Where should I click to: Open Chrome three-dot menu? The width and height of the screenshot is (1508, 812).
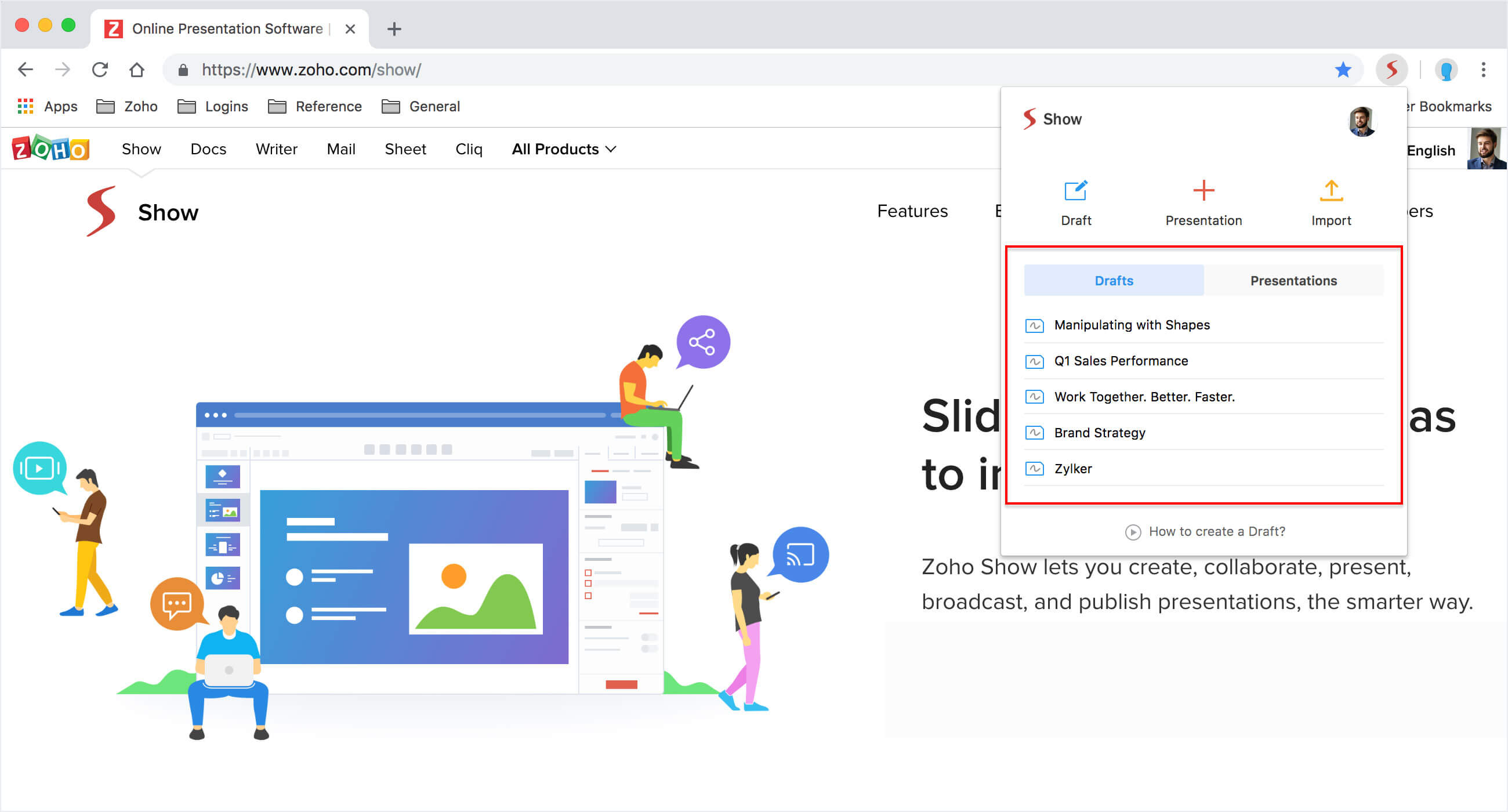coord(1483,70)
